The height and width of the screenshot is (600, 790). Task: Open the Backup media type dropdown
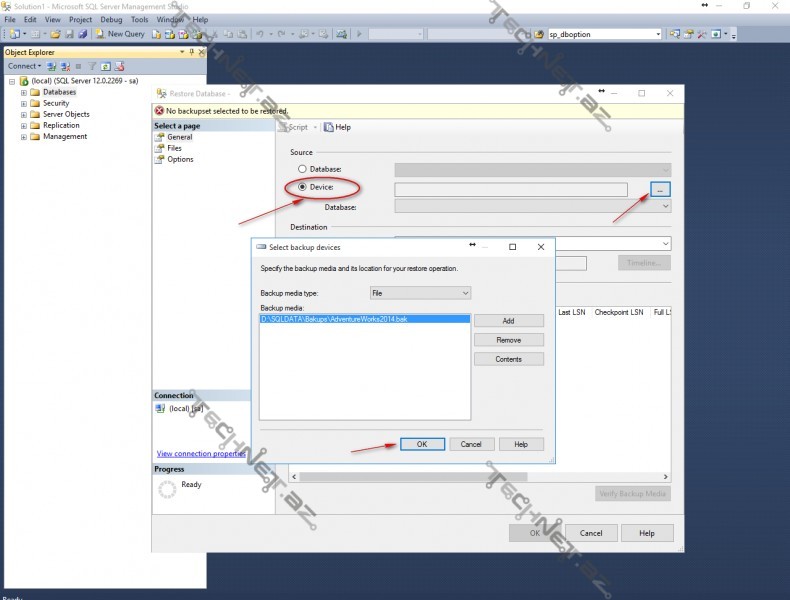coord(419,293)
